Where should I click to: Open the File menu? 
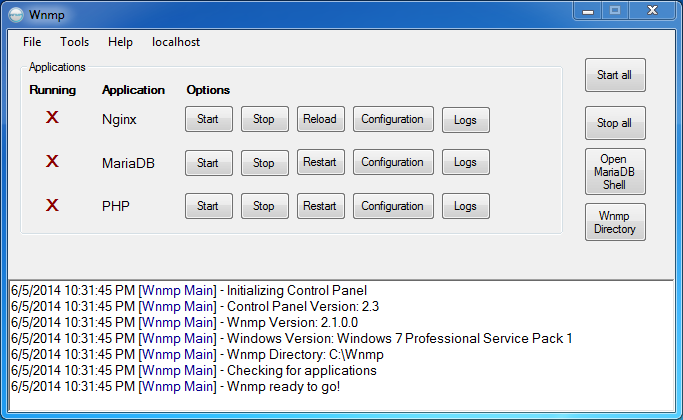(x=32, y=42)
